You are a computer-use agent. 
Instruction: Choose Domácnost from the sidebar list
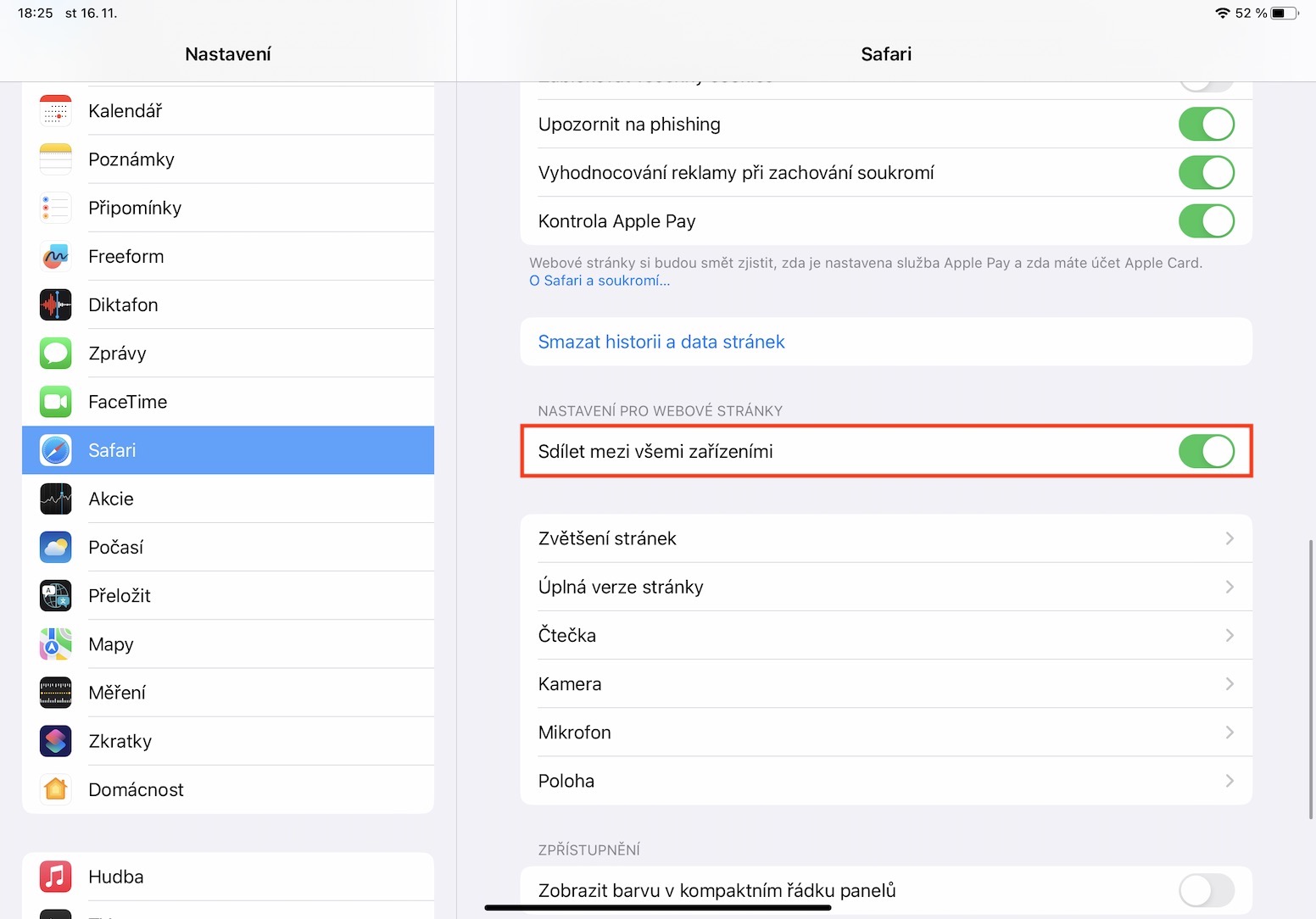click(x=136, y=790)
